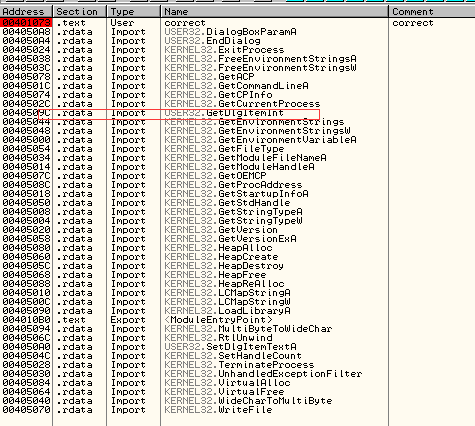Click the 'User' type cell

[122, 23]
